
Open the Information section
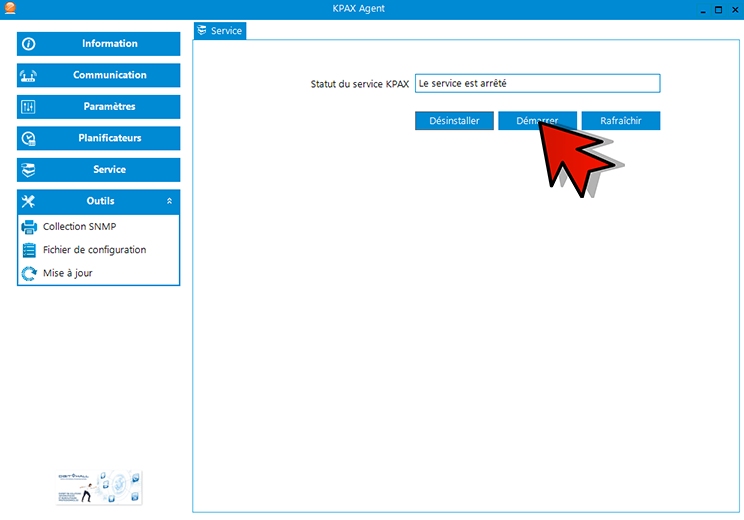click(99, 44)
